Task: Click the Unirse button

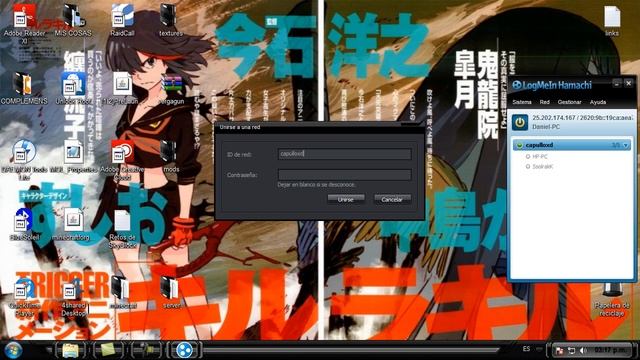Action: pyautogui.click(x=346, y=199)
